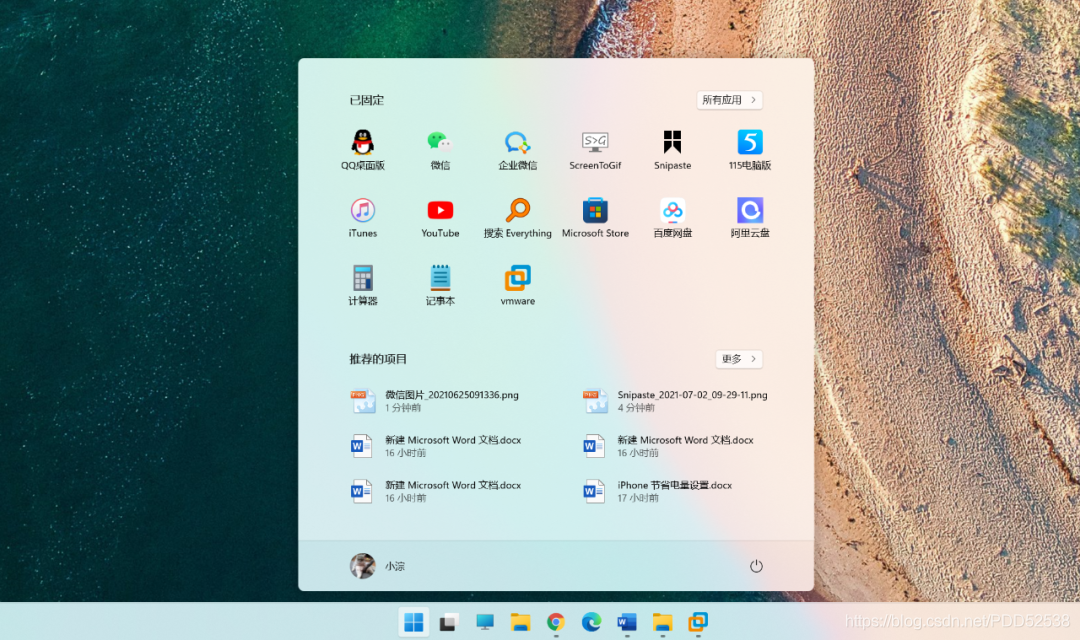
Task: Switch to Word on the taskbar
Action: (627, 622)
